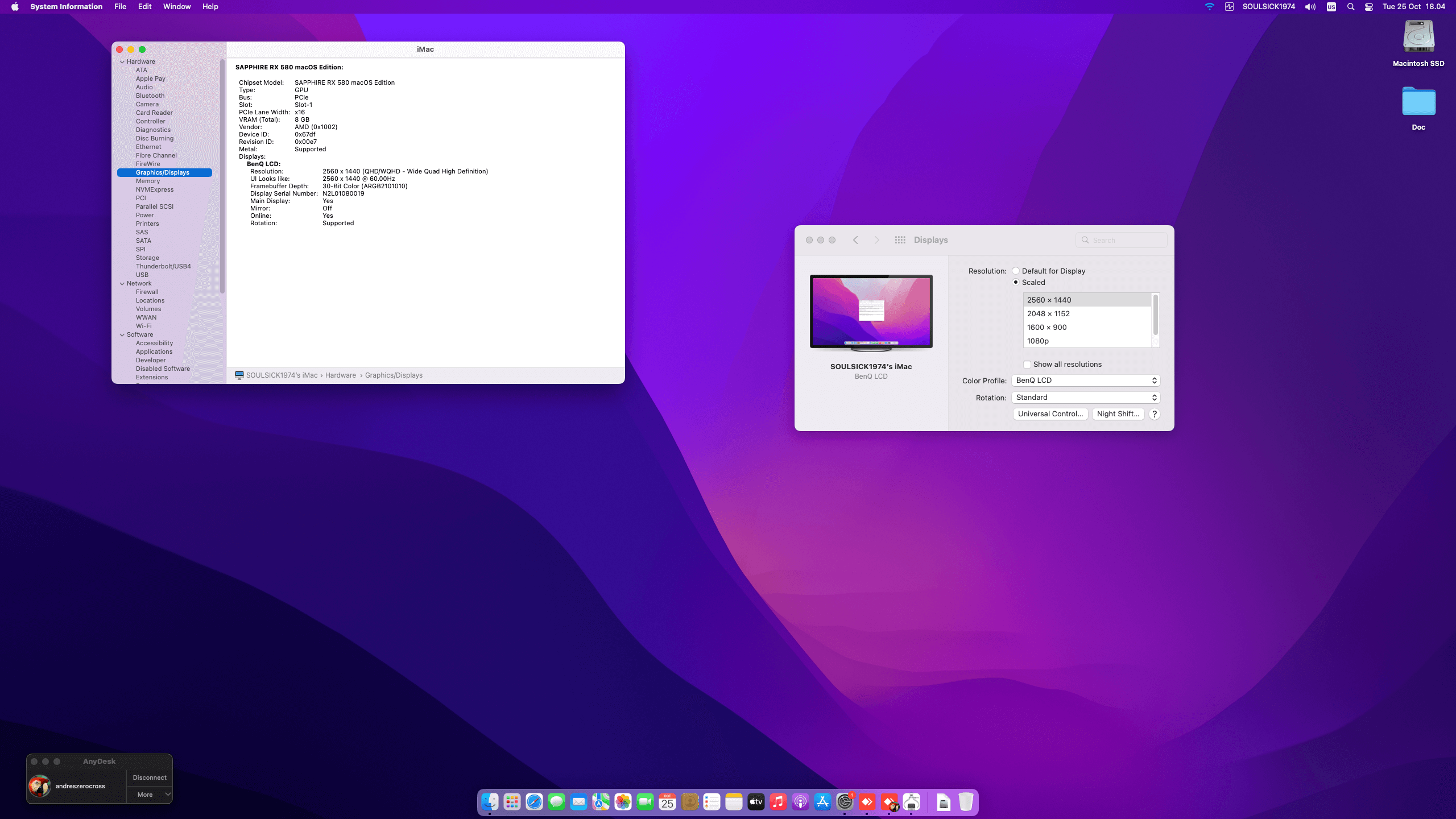Click the US input source icon
The height and width of the screenshot is (819, 1456).
[1331, 7]
